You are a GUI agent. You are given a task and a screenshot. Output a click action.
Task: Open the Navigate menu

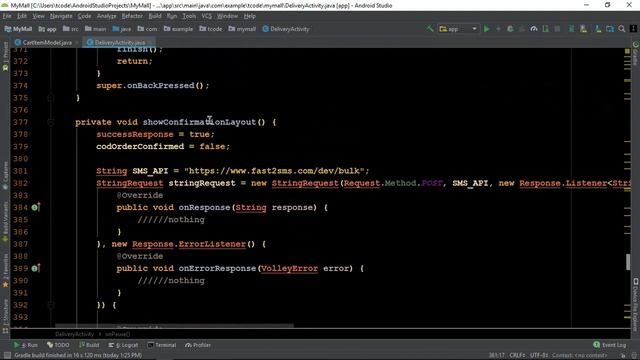61,16
